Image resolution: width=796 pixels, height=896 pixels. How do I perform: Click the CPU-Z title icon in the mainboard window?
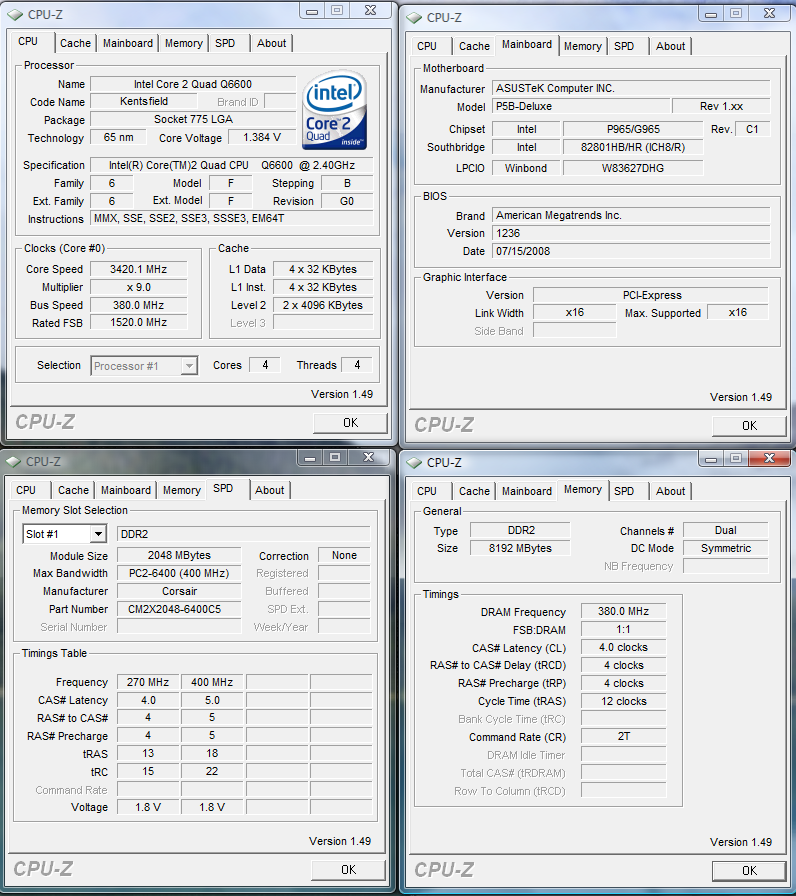(x=414, y=18)
